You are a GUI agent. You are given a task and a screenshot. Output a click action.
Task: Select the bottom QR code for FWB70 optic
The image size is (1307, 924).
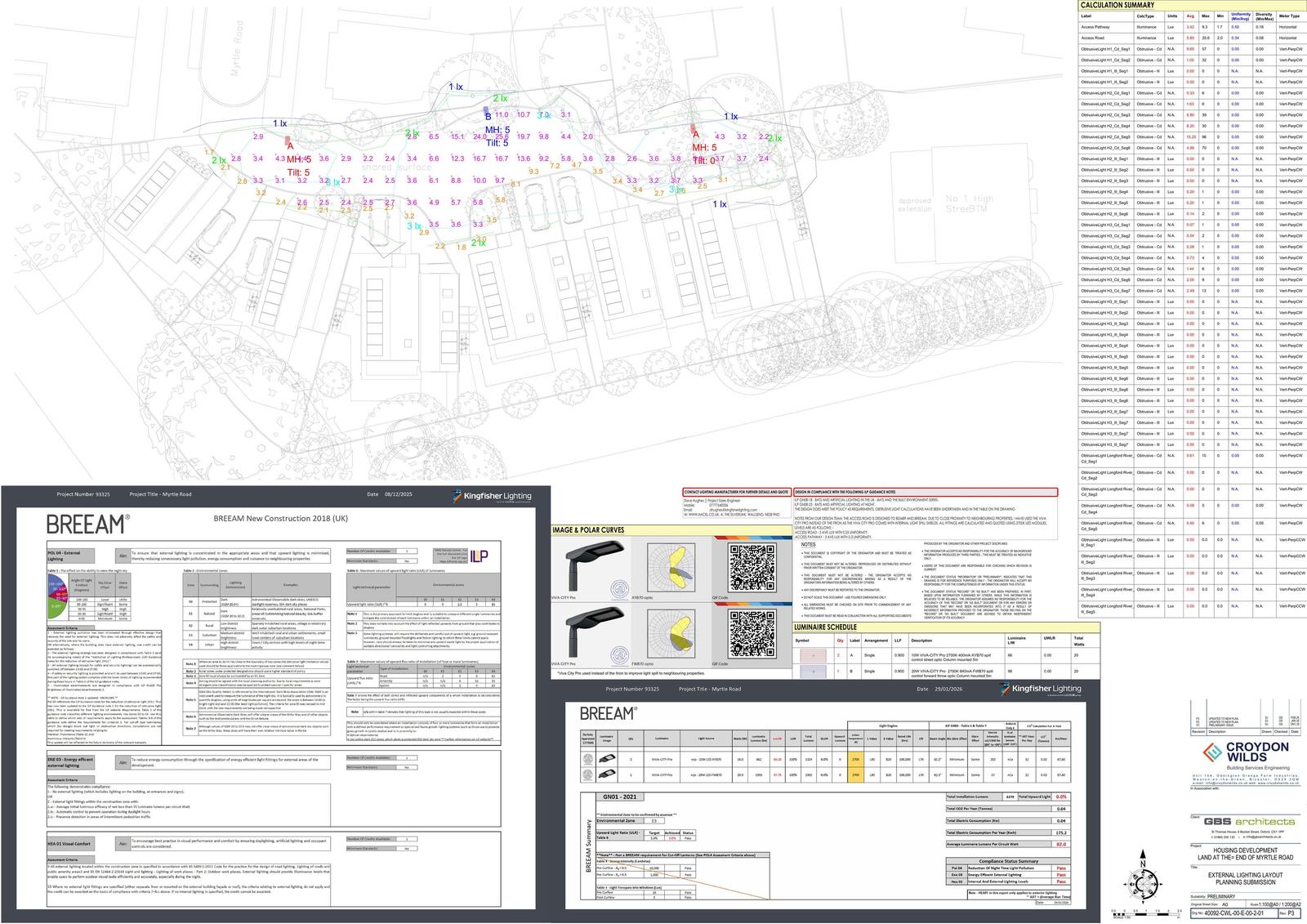point(752,634)
